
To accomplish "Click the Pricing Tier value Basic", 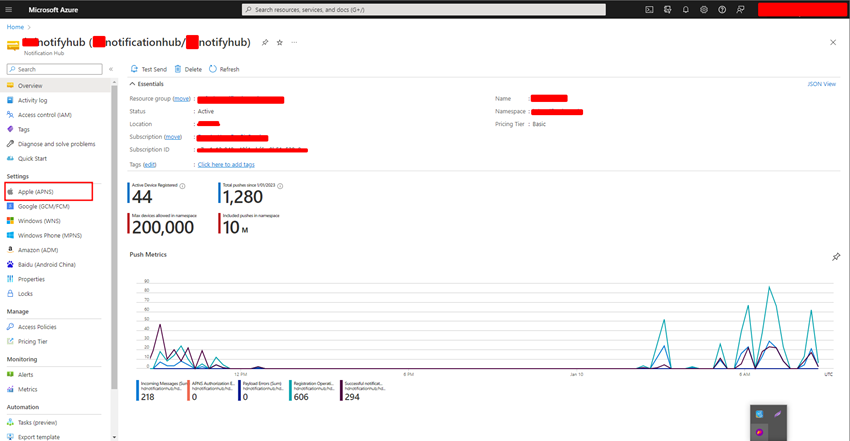I will [x=539, y=124].
